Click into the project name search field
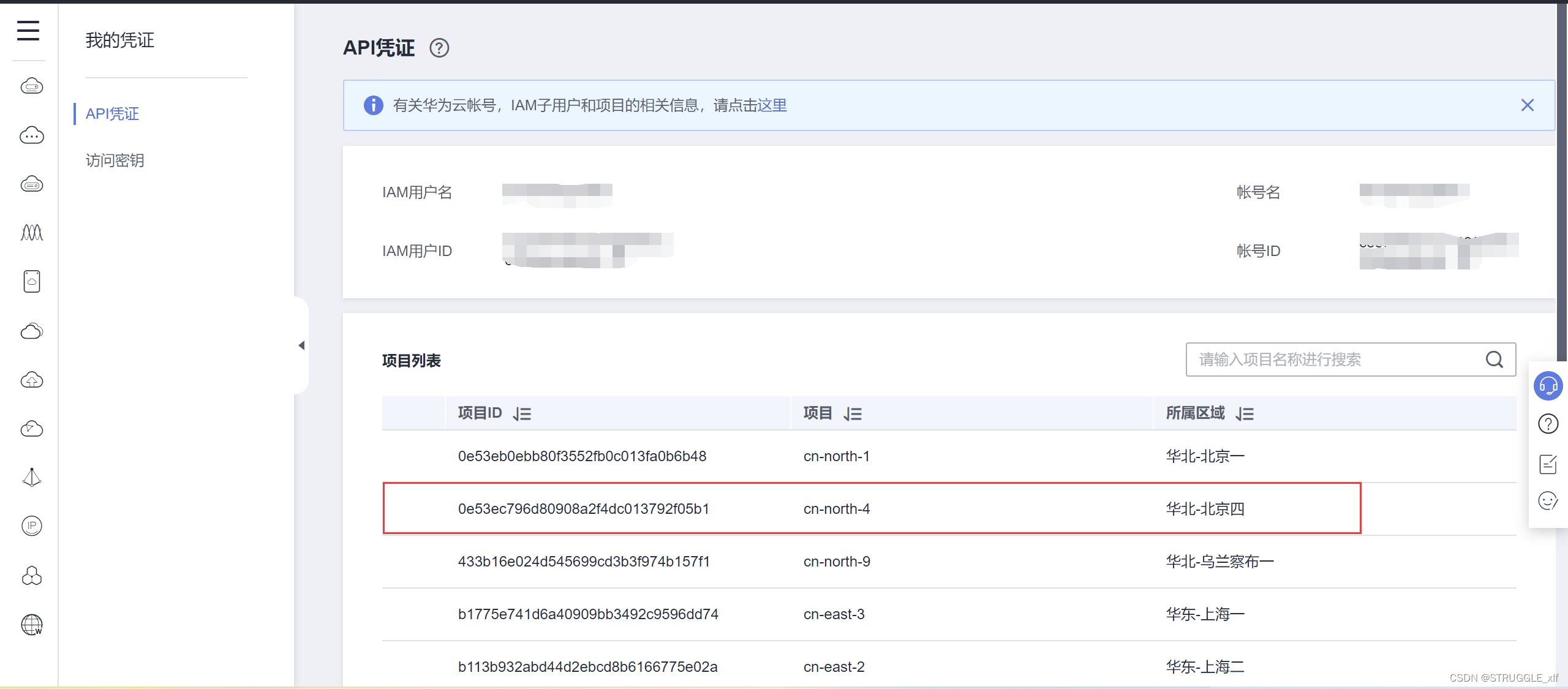Image resolution: width=1568 pixels, height=689 pixels. (1335, 360)
